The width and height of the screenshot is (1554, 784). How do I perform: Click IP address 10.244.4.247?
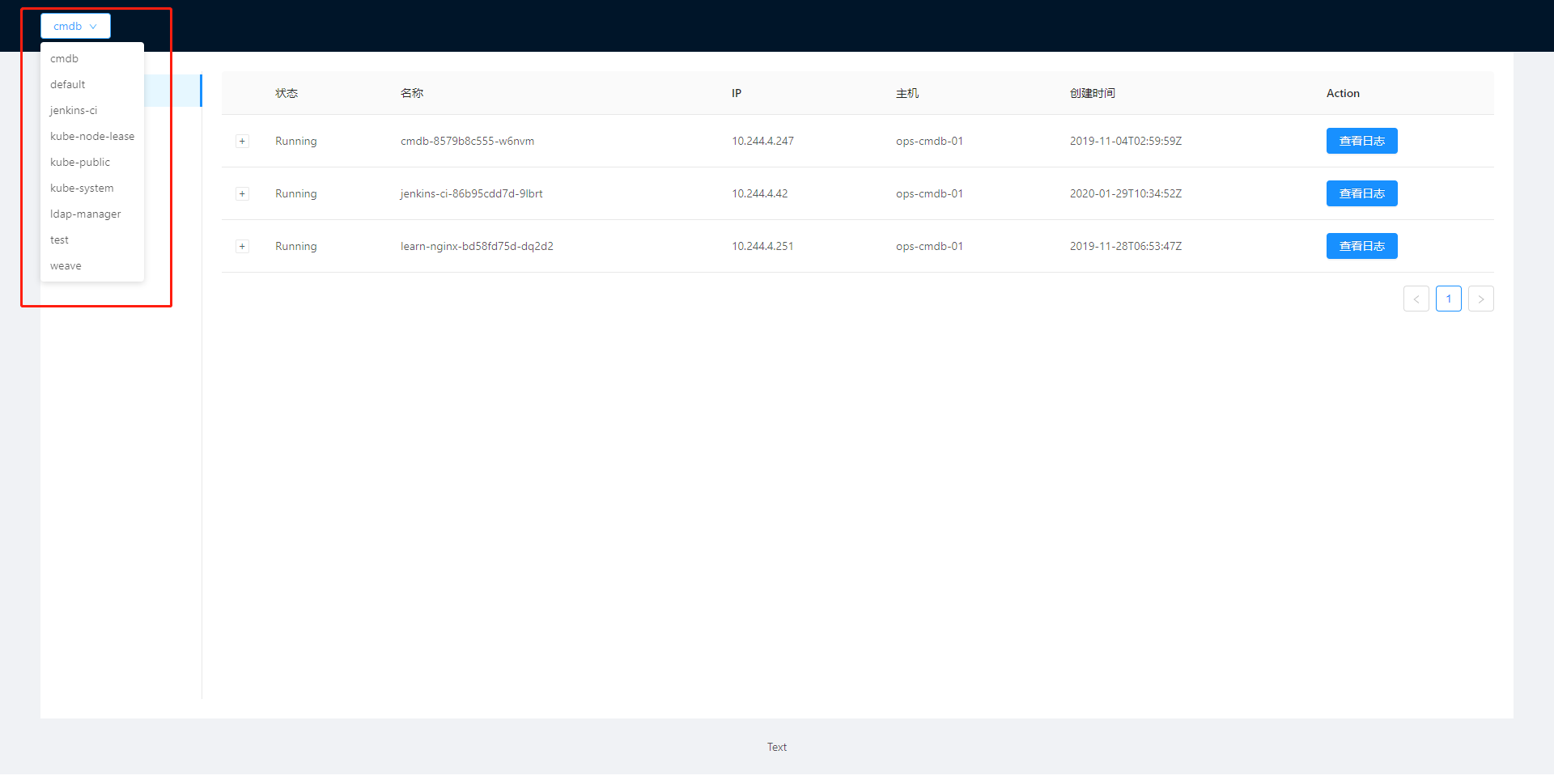pos(762,141)
